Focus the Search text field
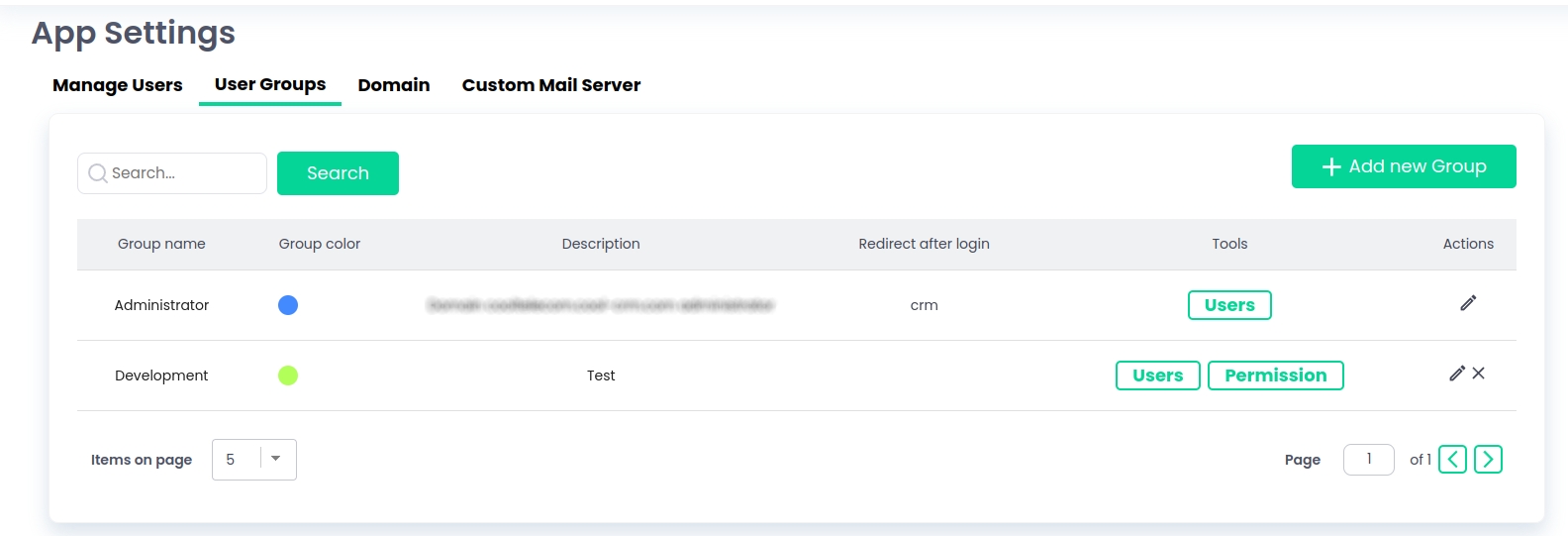This screenshot has height=536, width=1568. point(183,173)
